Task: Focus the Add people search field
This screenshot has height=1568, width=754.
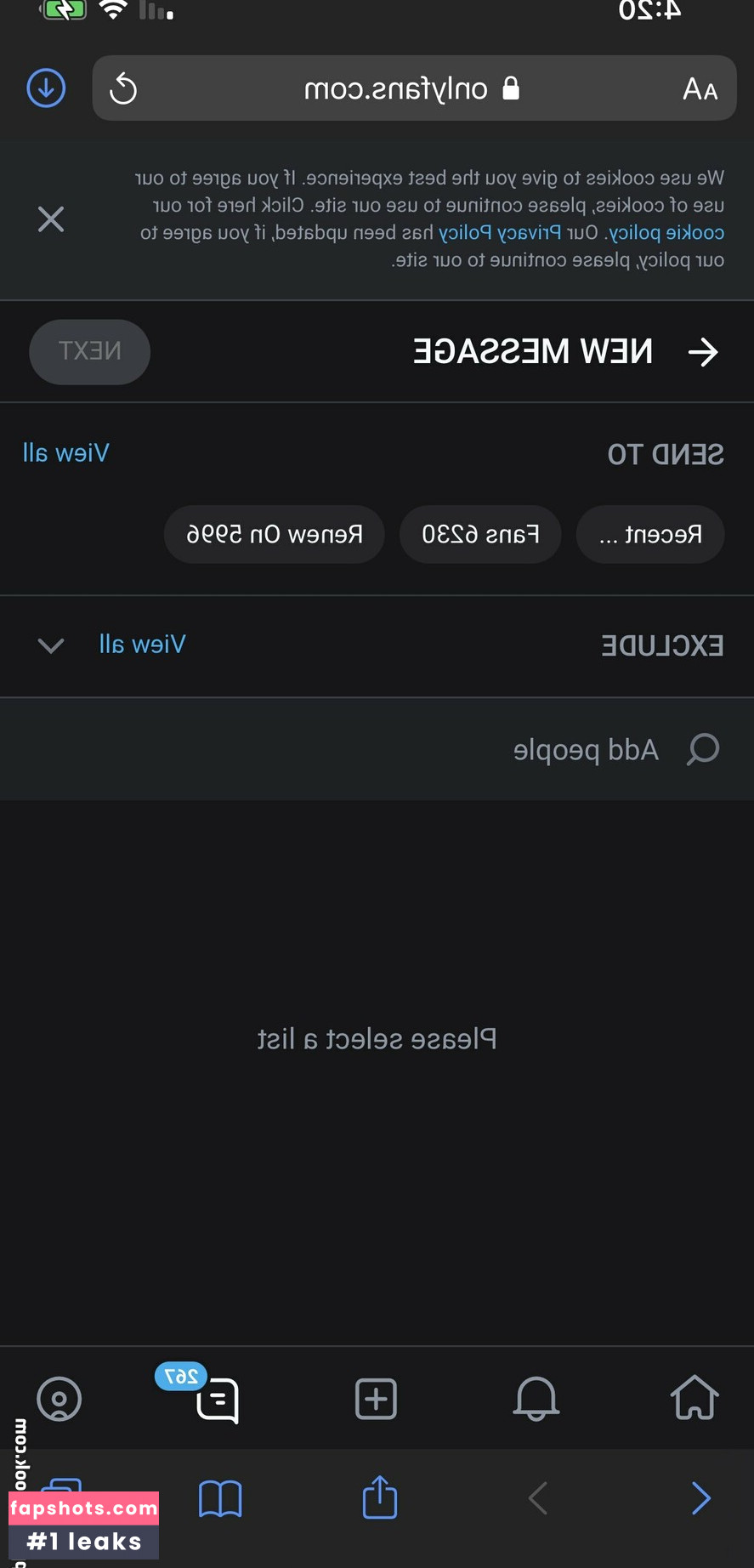Action: [x=587, y=749]
